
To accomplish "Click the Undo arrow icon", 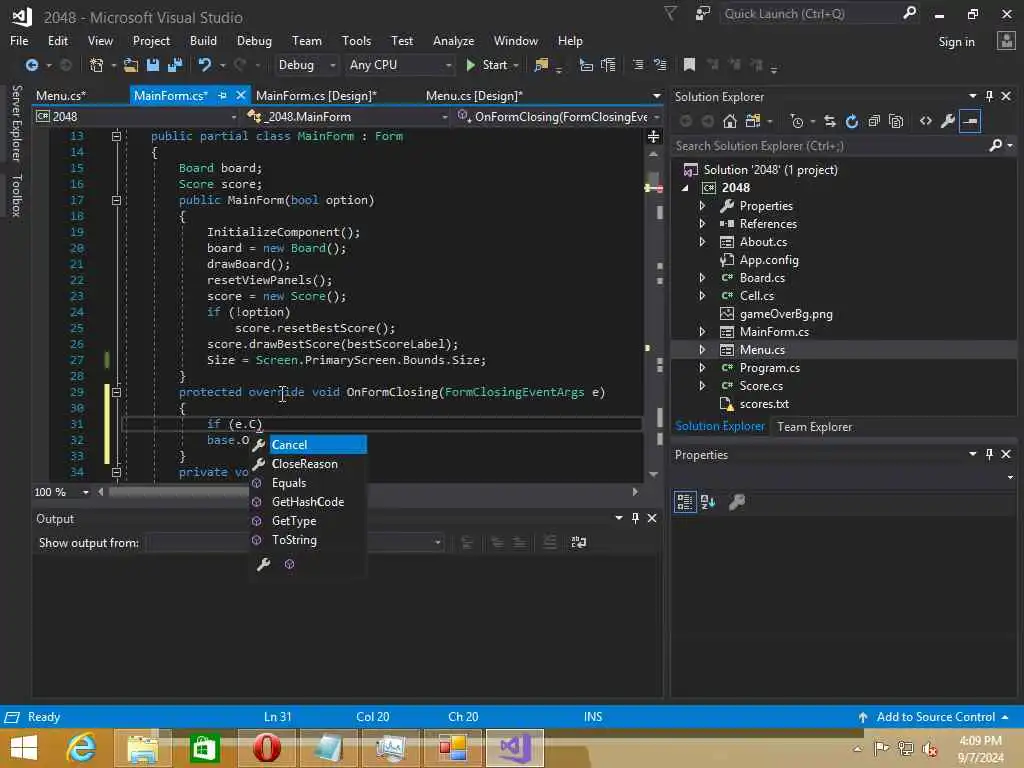I will pyautogui.click(x=205, y=65).
